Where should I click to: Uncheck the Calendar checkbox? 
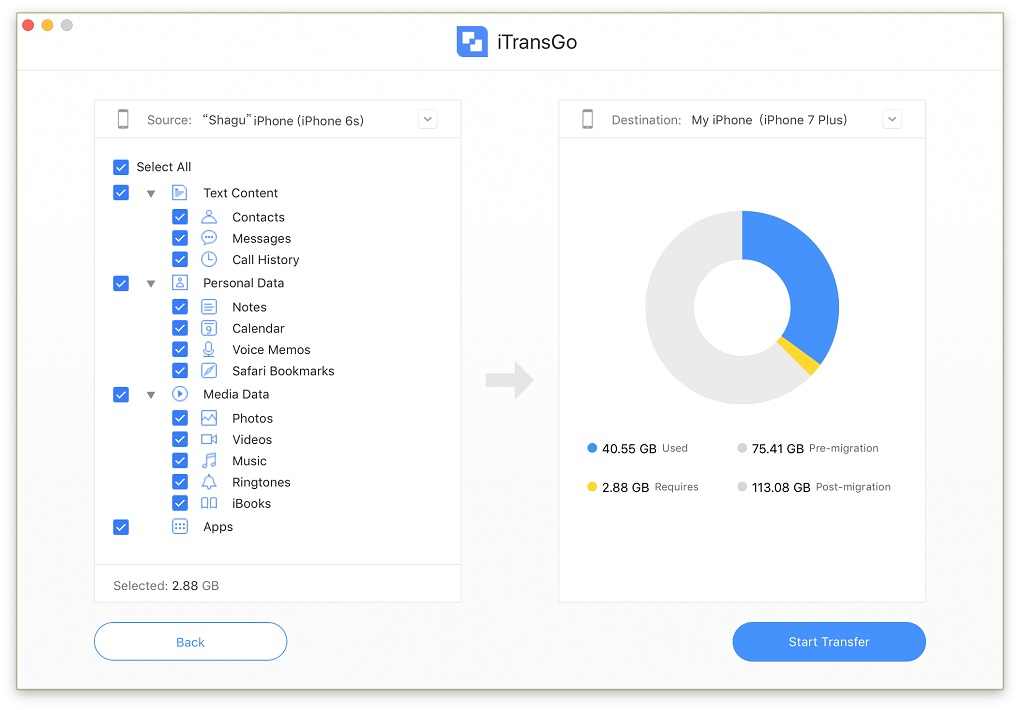coord(180,329)
